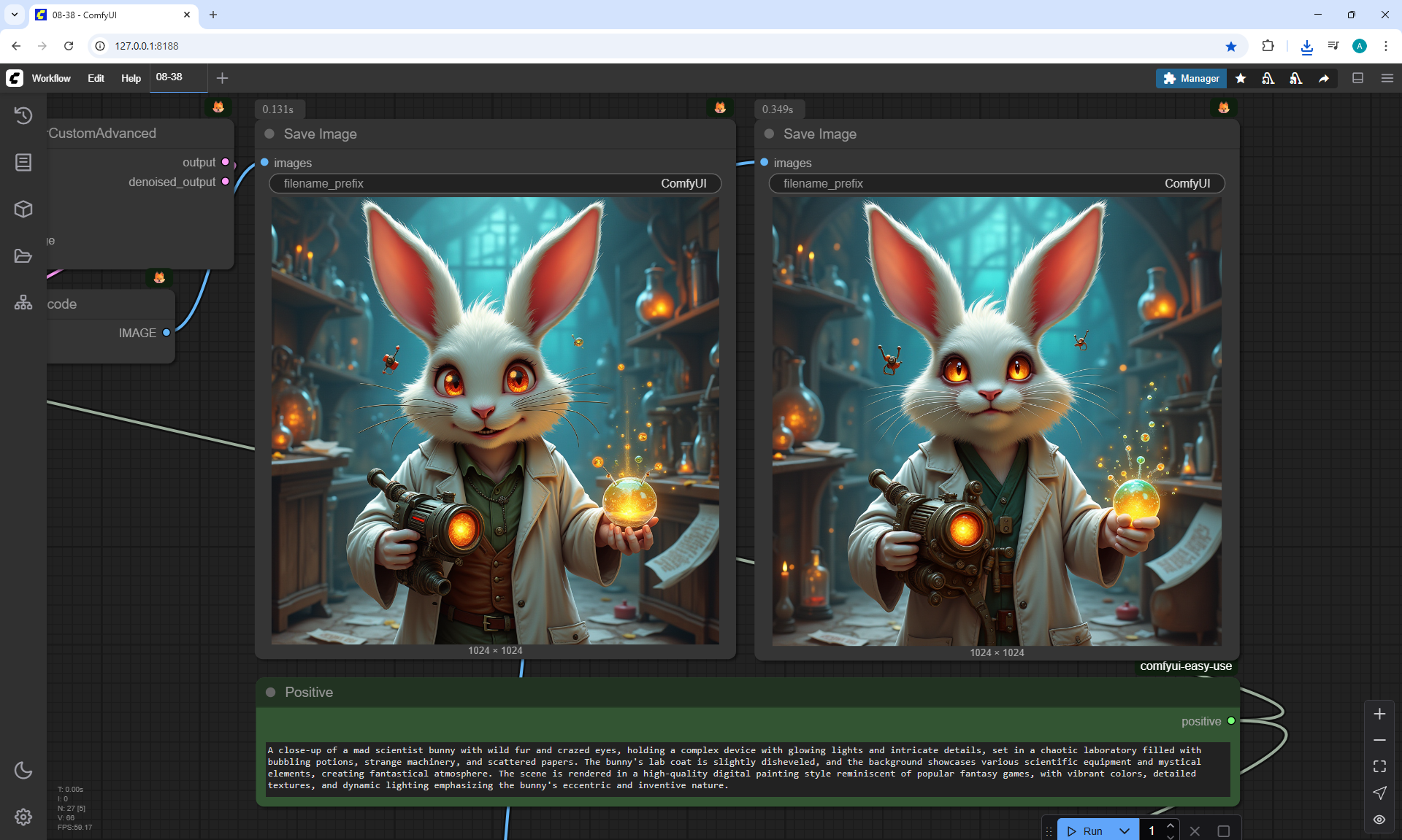Open the Edit menu
1402x840 pixels.
pyautogui.click(x=96, y=78)
